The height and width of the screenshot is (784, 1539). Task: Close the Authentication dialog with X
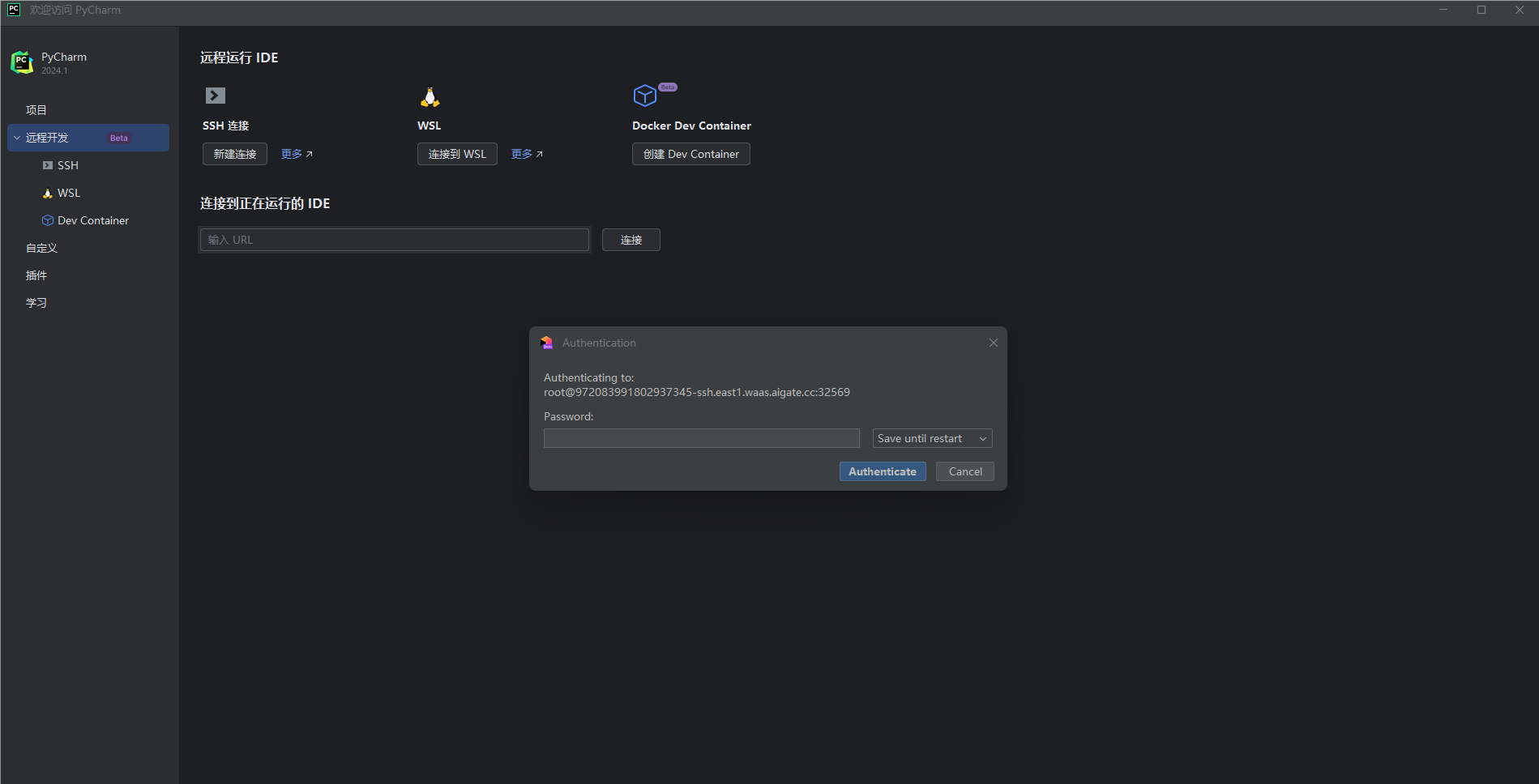[993, 343]
